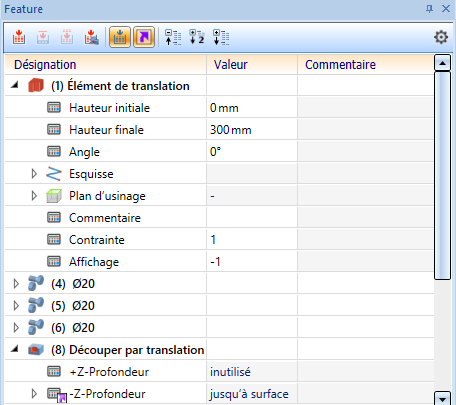The image size is (456, 405).
Task: Click the collapse all levels icon
Action: [173, 37]
